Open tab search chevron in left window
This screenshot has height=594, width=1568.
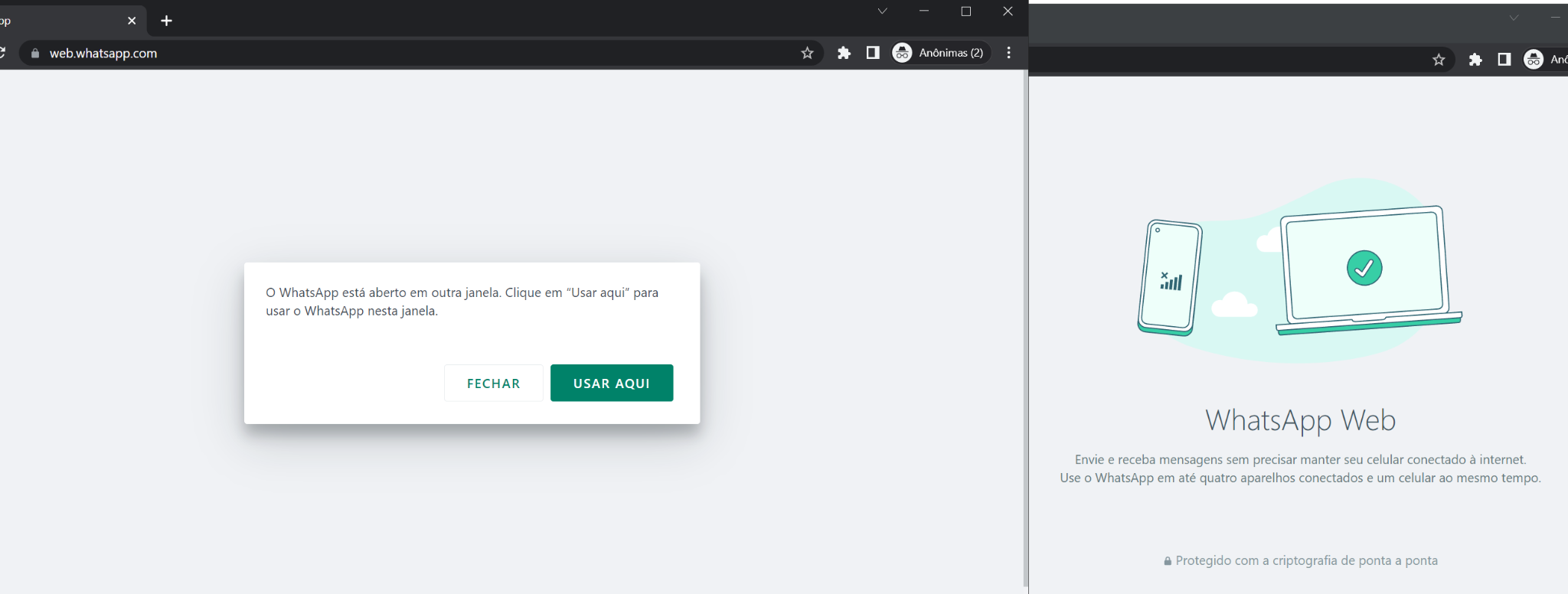(882, 11)
